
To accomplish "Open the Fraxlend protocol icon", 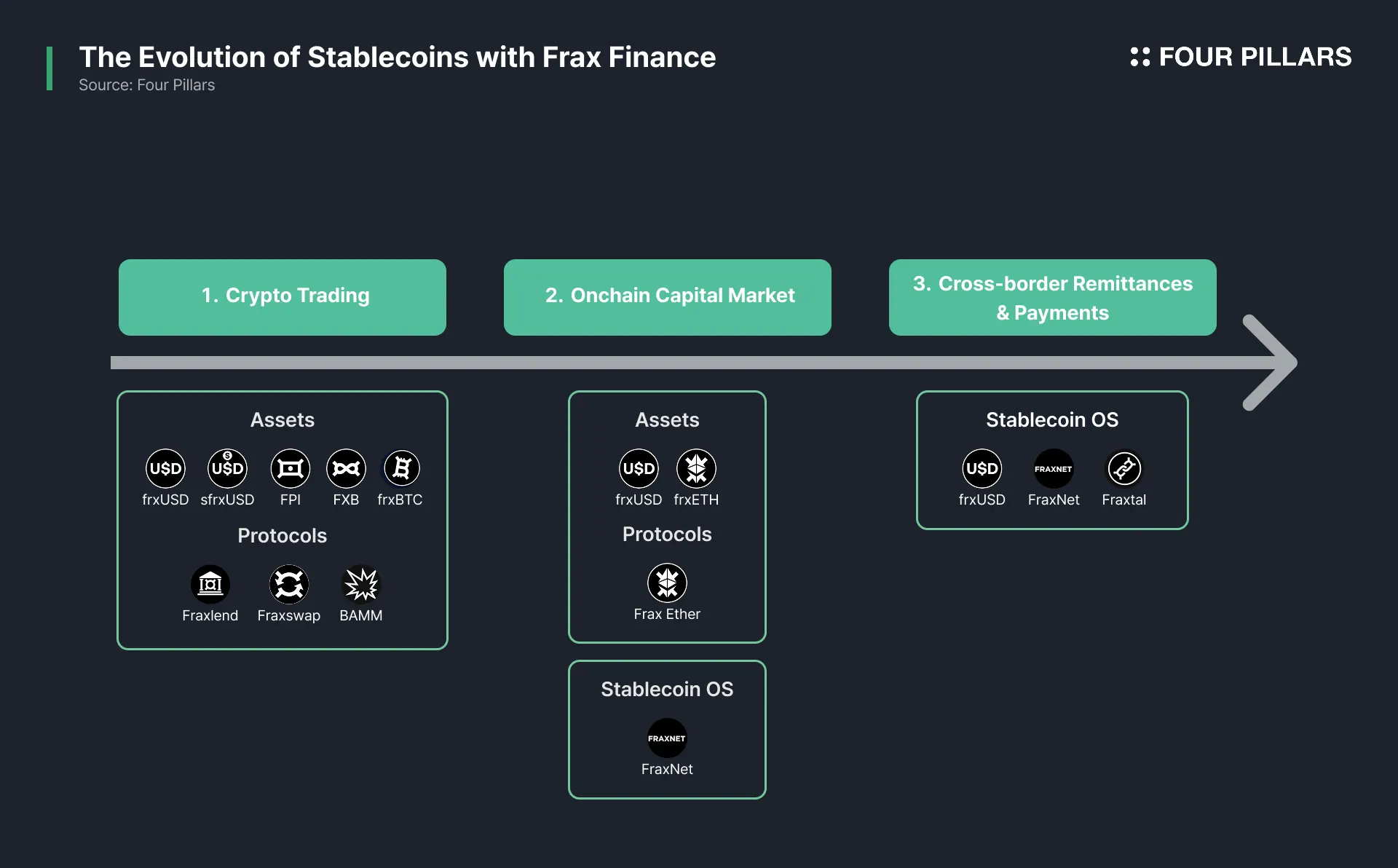I will [x=210, y=584].
